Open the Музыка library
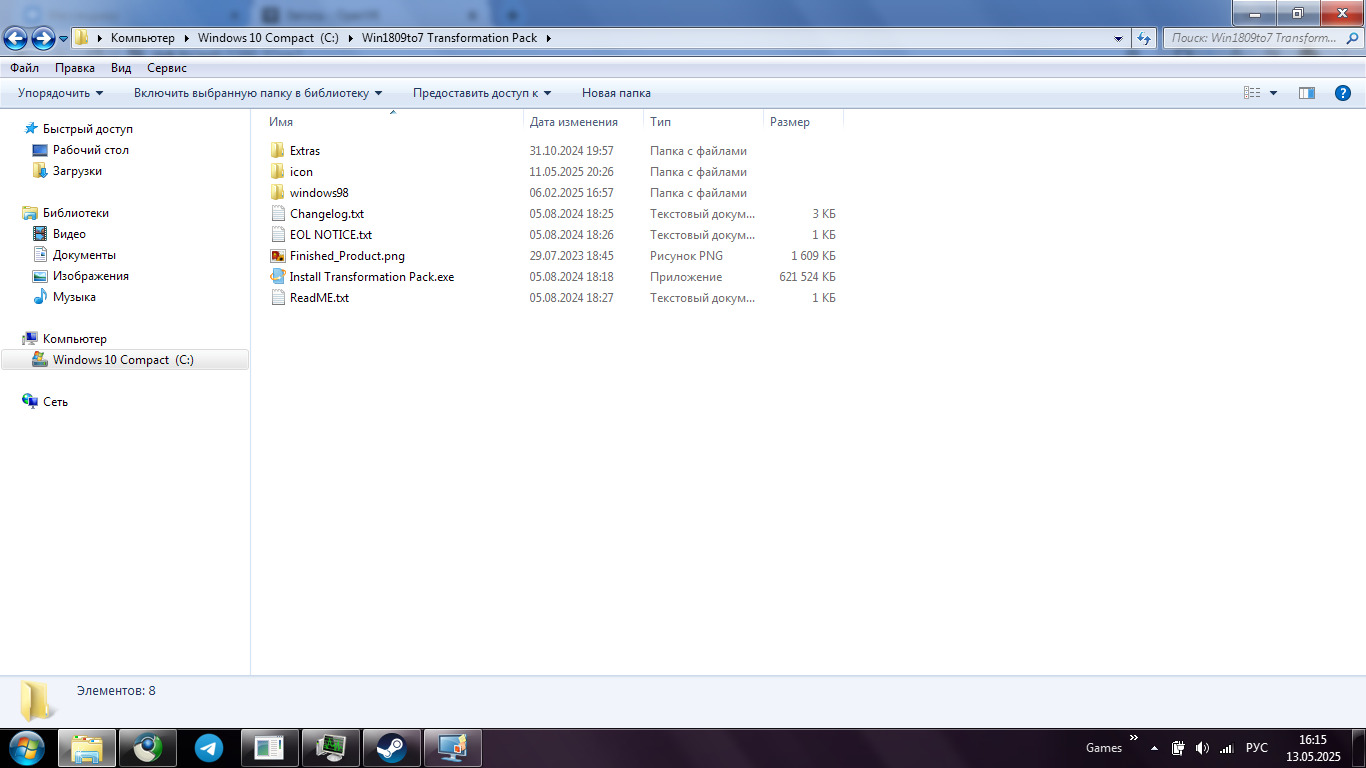Screen dimensions: 1366x768 tap(74, 297)
